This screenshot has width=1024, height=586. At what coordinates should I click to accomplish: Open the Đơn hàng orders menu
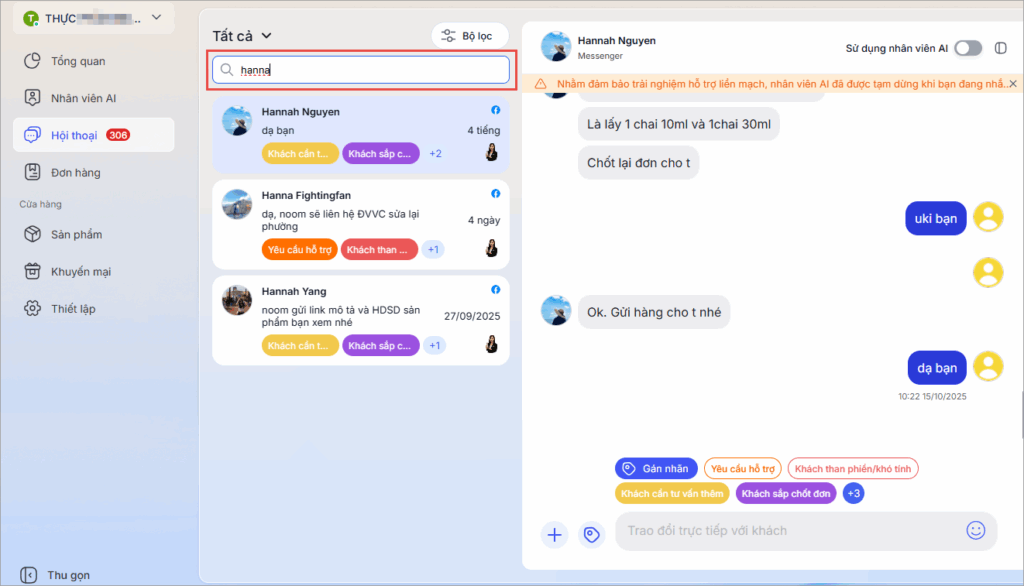(76, 172)
